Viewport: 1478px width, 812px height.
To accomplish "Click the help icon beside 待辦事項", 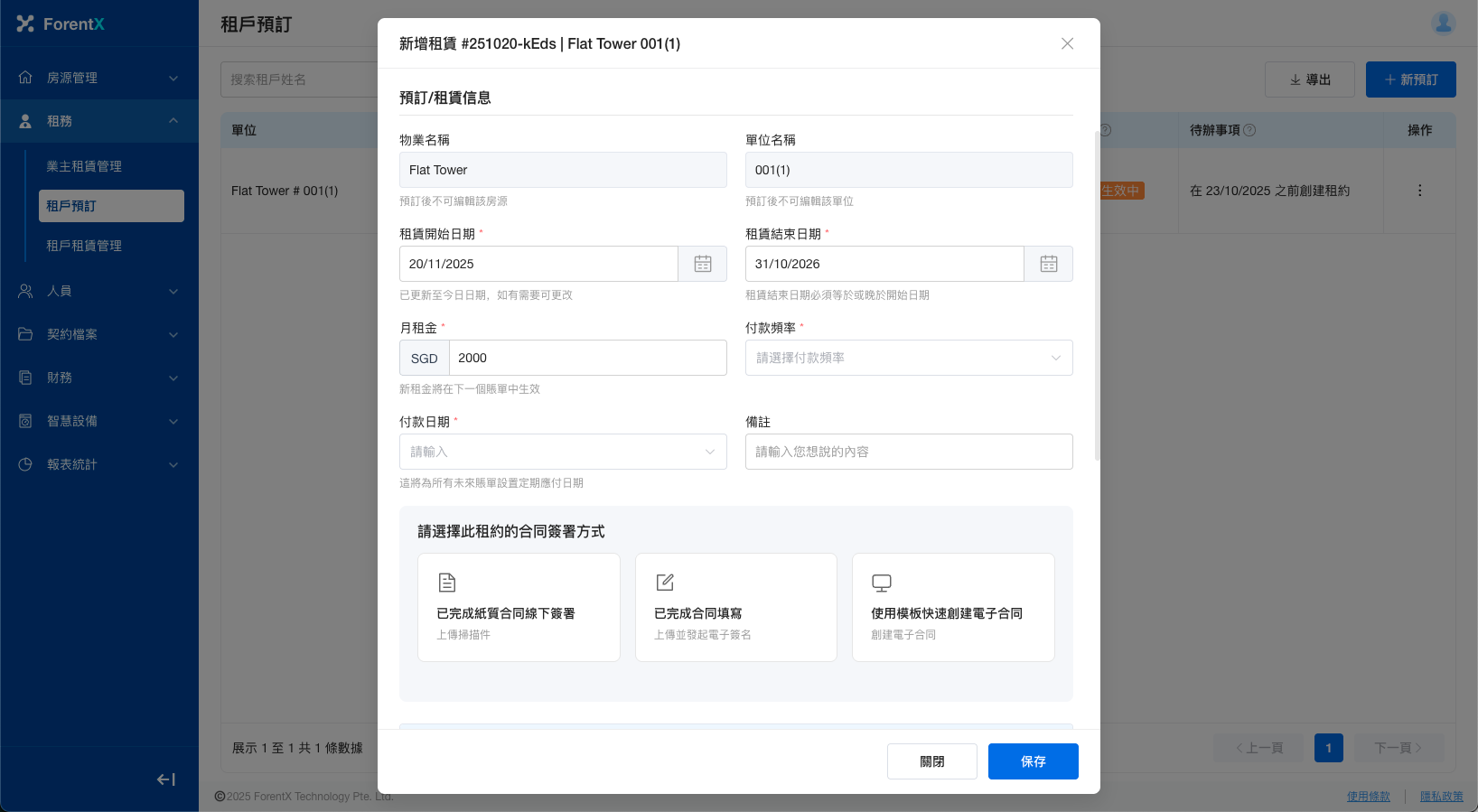I will pyautogui.click(x=1249, y=130).
